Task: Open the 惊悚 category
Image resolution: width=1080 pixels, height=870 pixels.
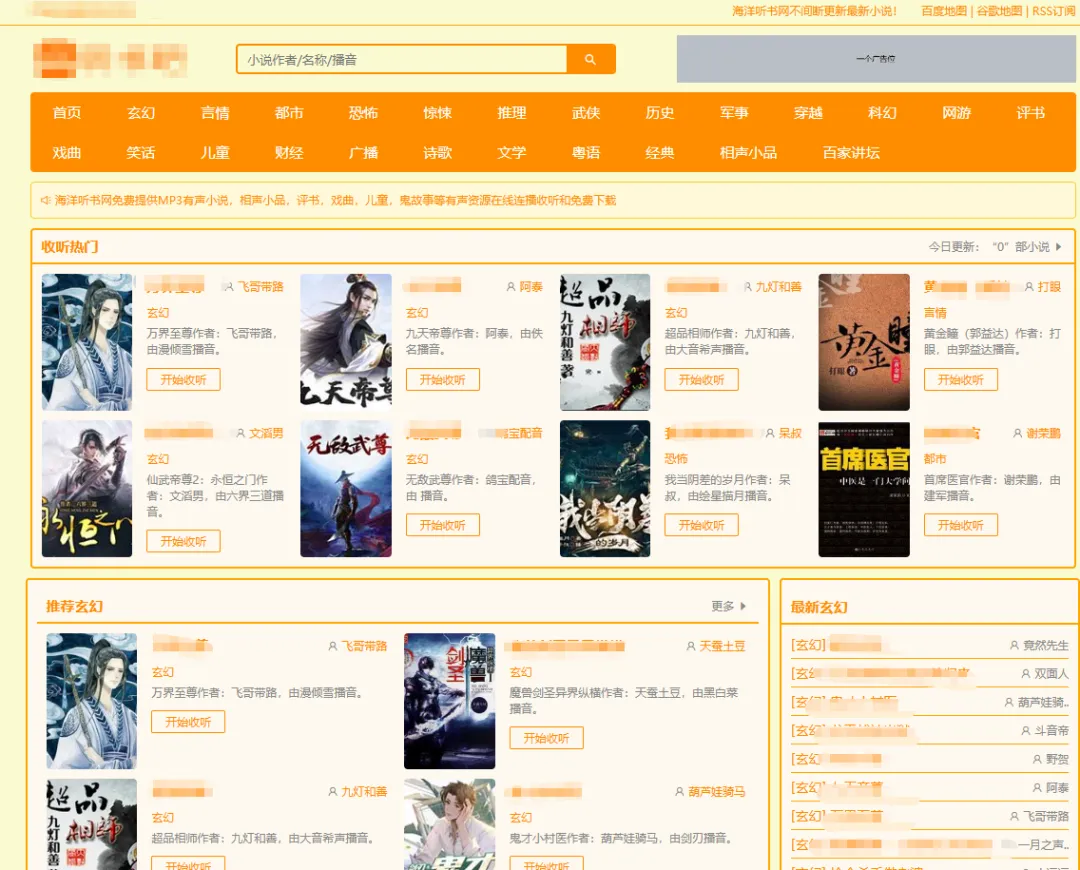Action: click(437, 113)
